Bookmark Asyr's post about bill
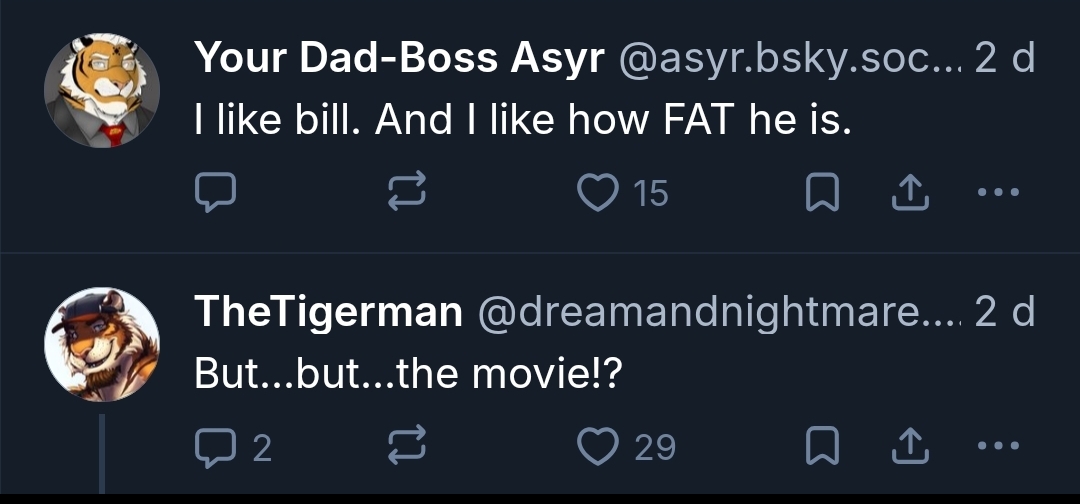The width and height of the screenshot is (1080, 504). pos(821,193)
